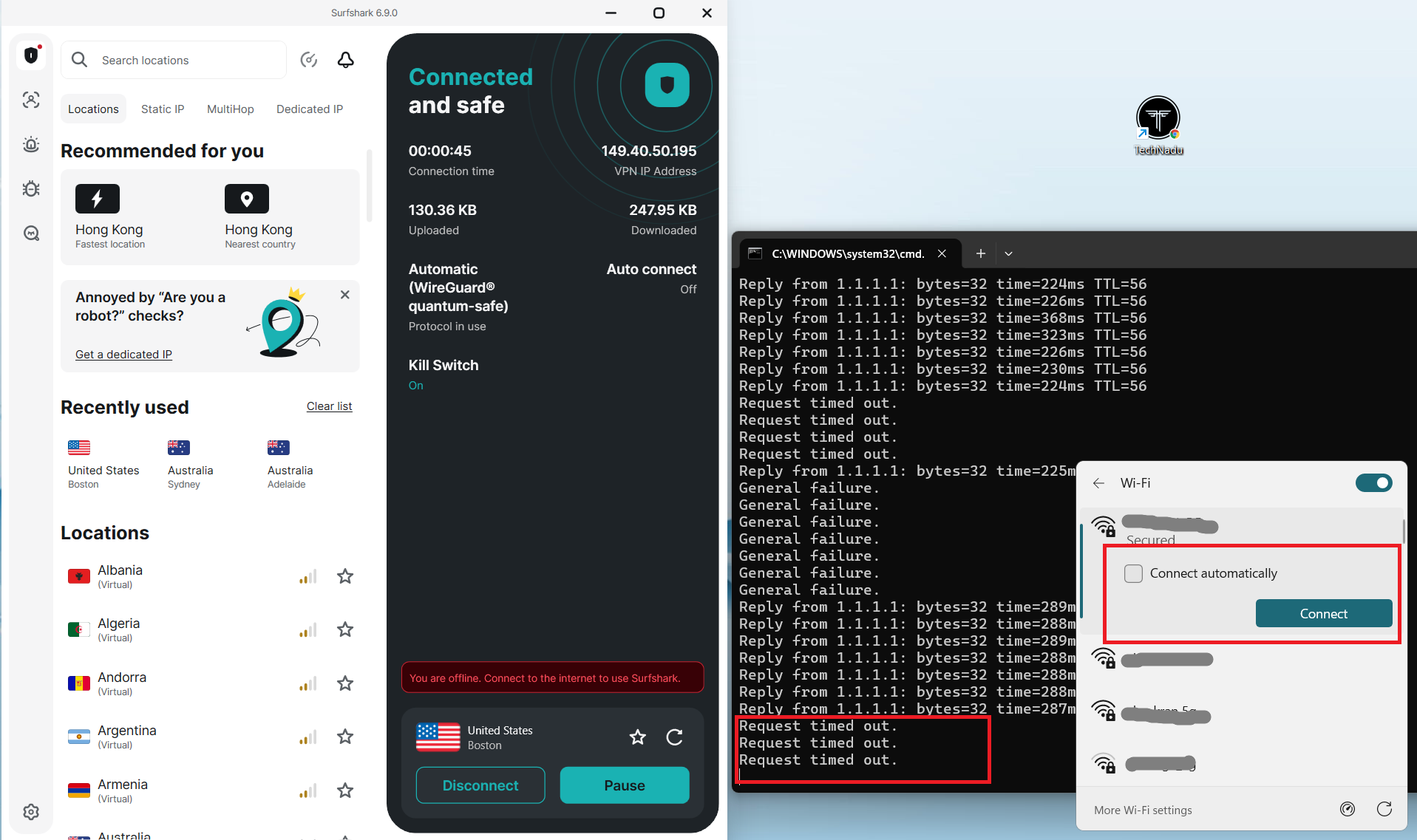Viewport: 1417px width, 840px height.
Task: Go back from the Wi-Fi panel
Action: (1098, 483)
